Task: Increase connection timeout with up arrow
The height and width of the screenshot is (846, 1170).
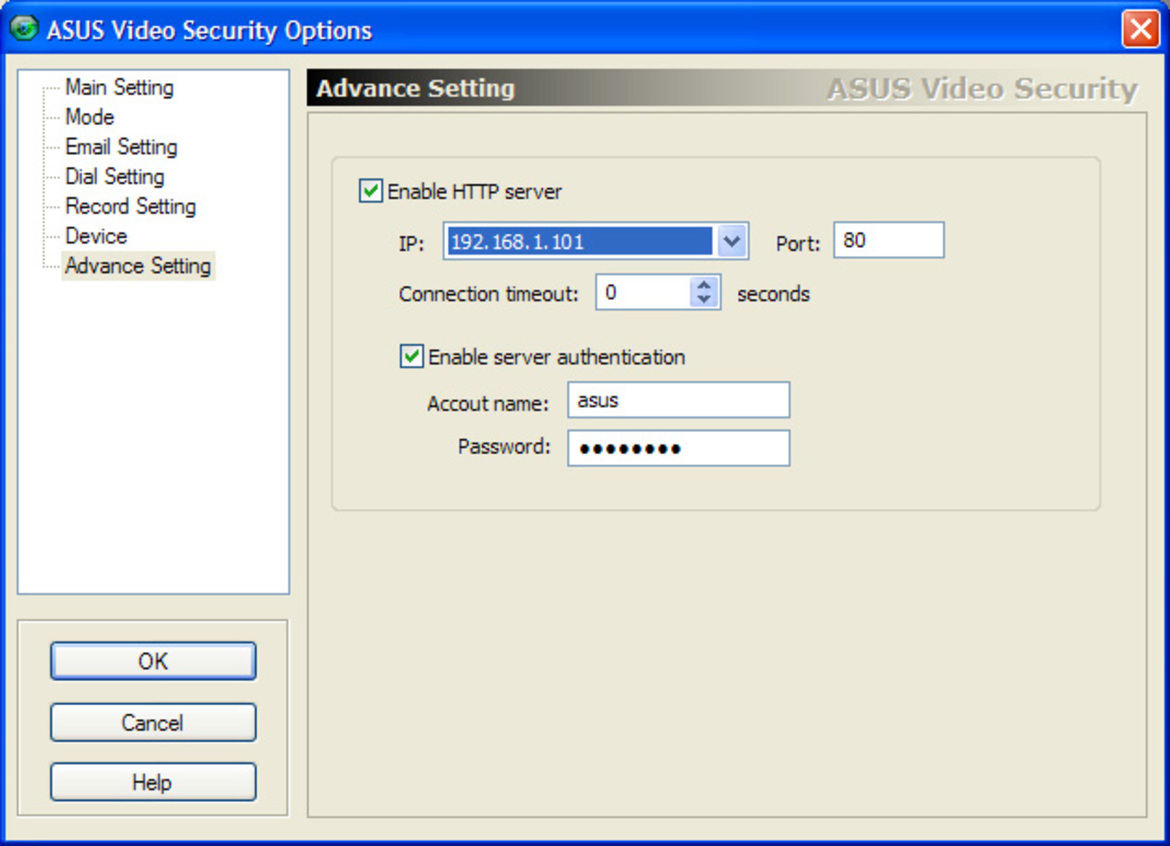Action: coord(704,284)
